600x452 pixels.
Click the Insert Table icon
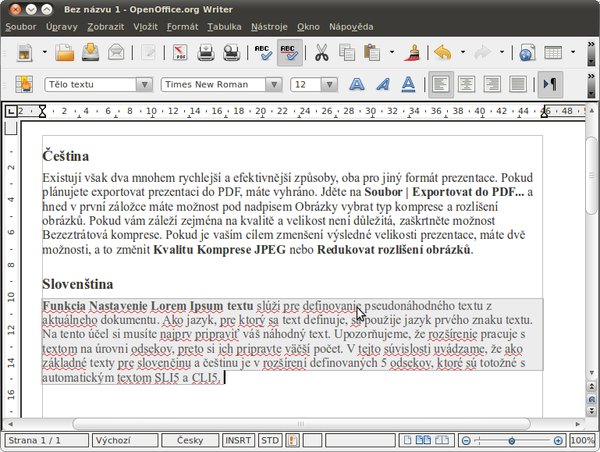(553, 53)
